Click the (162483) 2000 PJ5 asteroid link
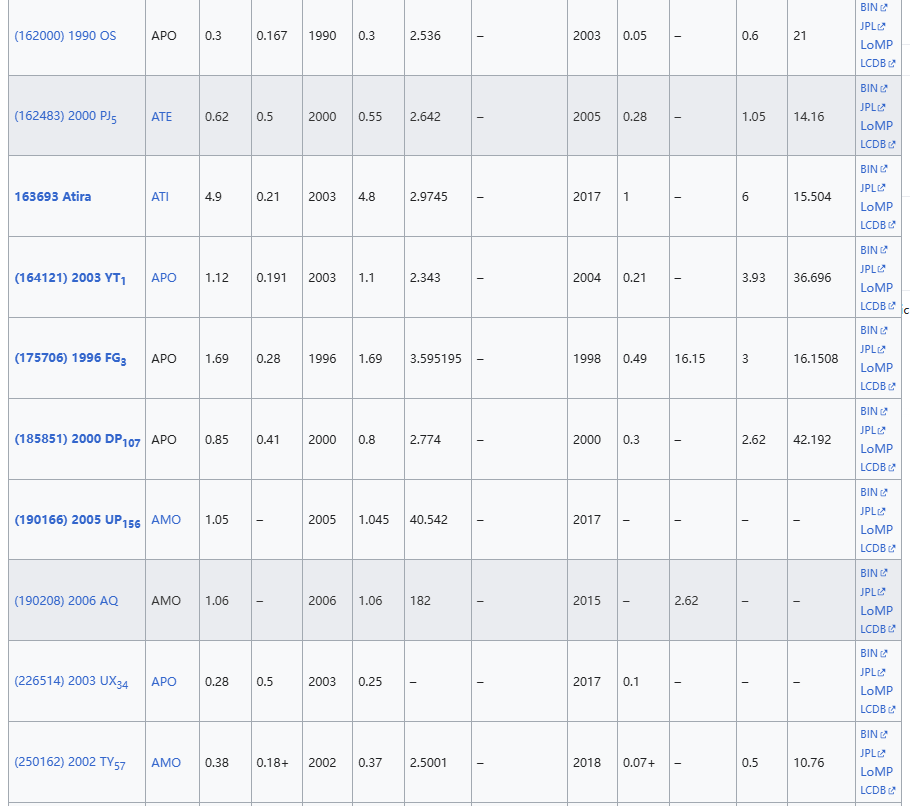The image size is (910, 806). 65,117
